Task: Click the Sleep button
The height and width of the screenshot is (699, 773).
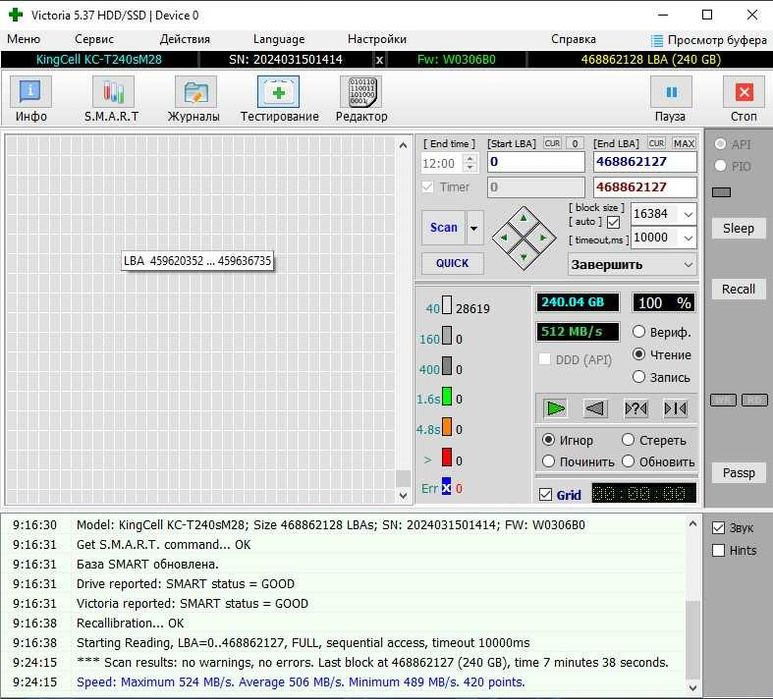Action: pos(738,229)
